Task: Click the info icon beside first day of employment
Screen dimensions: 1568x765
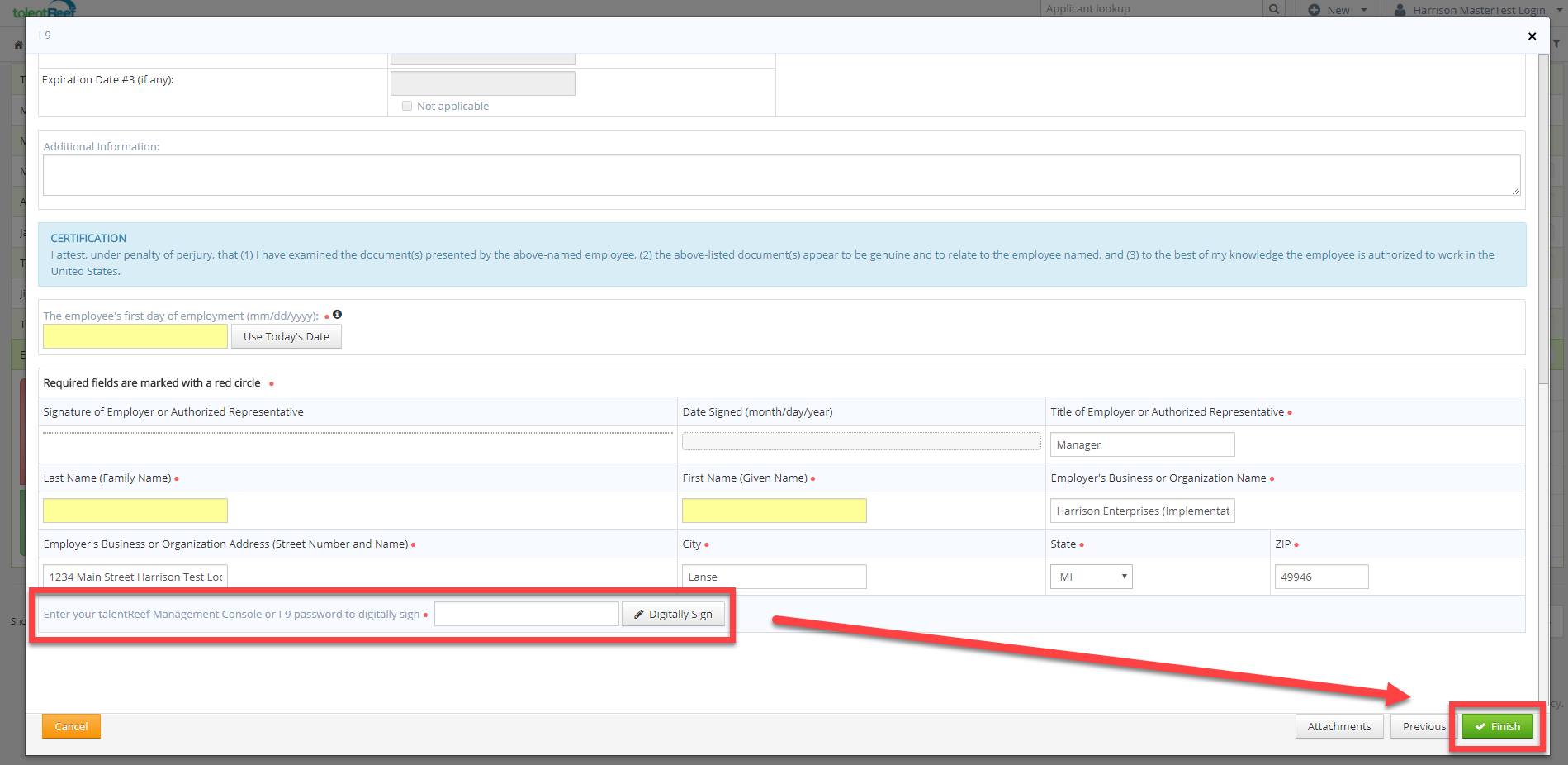Action: tap(337, 315)
